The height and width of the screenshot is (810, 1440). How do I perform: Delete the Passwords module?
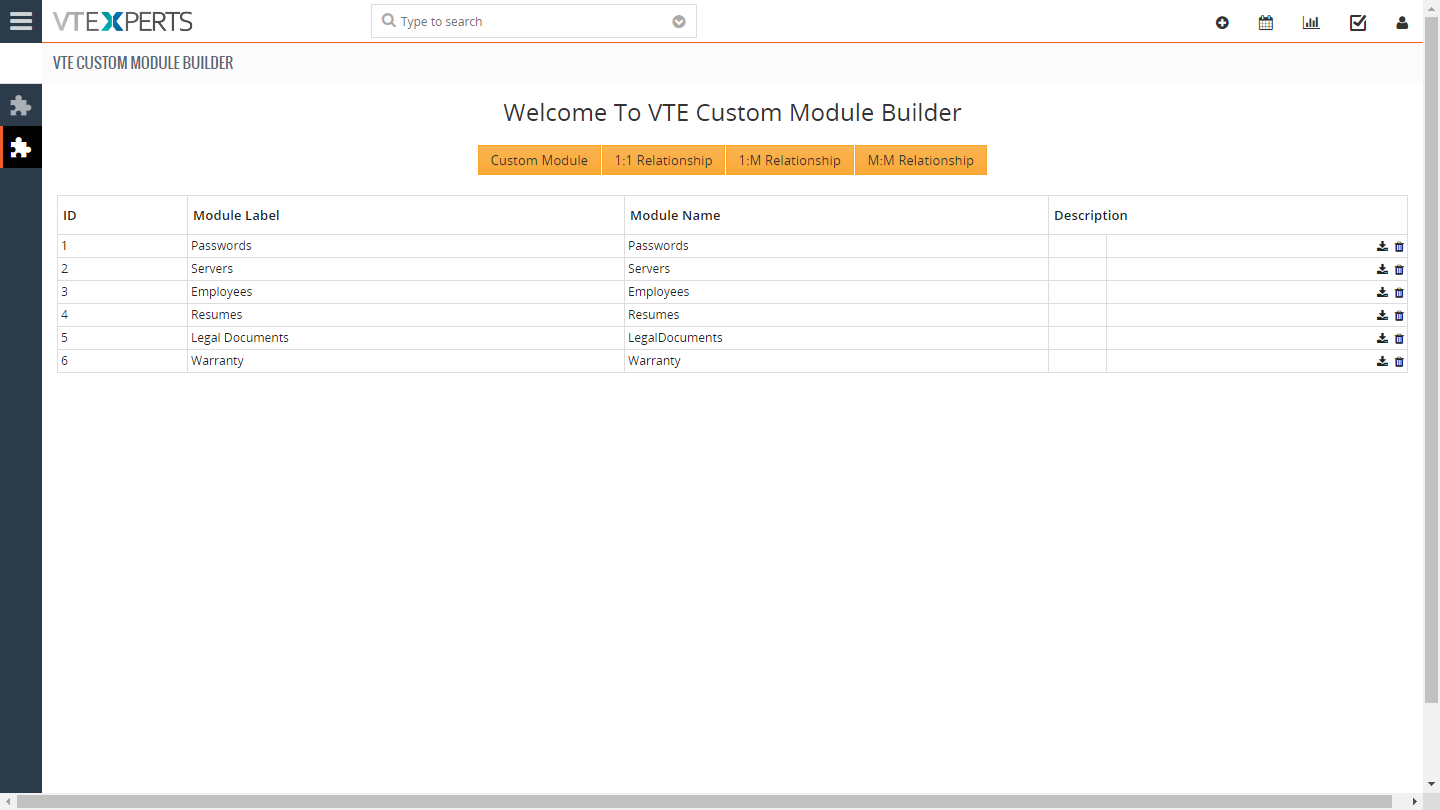1399,246
